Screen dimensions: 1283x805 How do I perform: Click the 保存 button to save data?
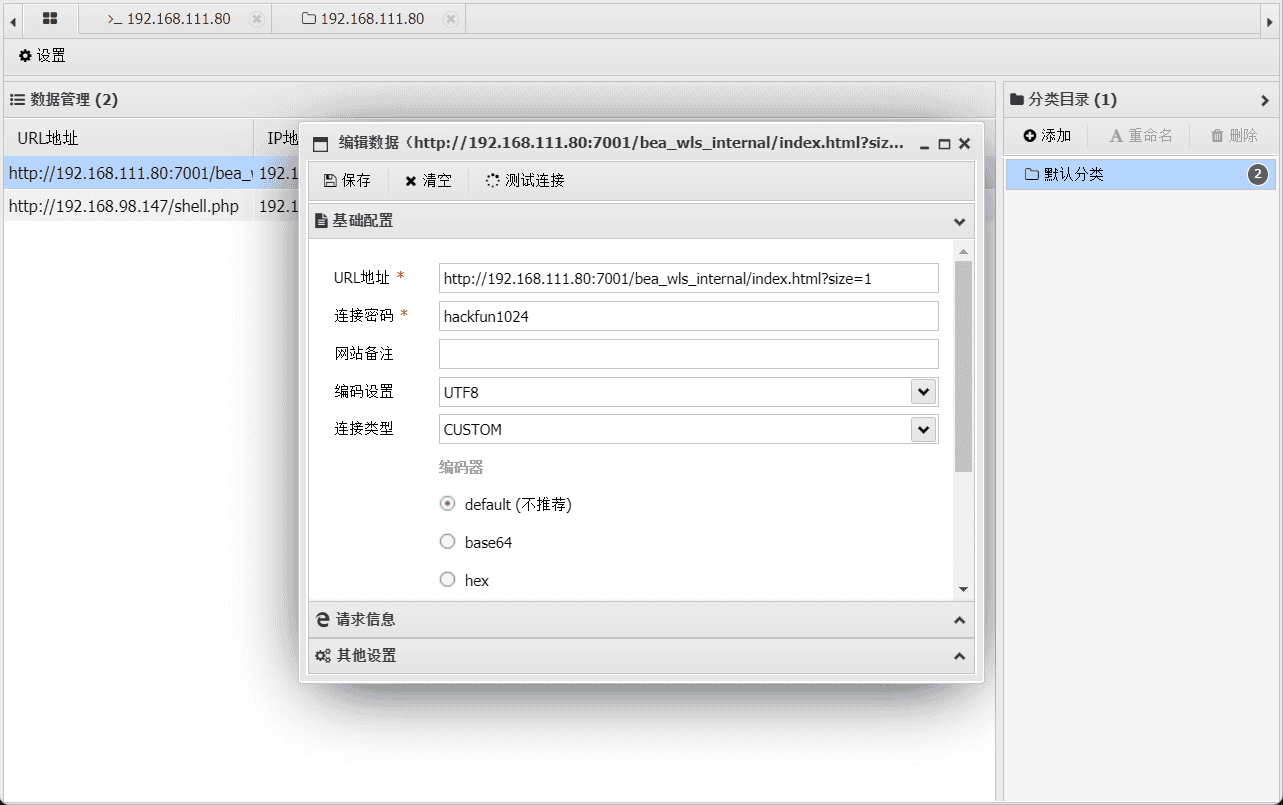tap(348, 180)
